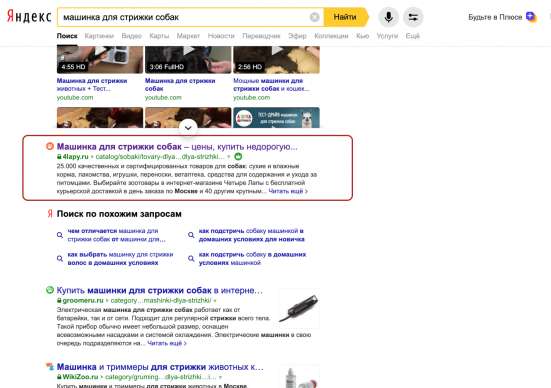Click the 4lapy.ru result favicon
The image size is (551, 388).
pos(50,146)
